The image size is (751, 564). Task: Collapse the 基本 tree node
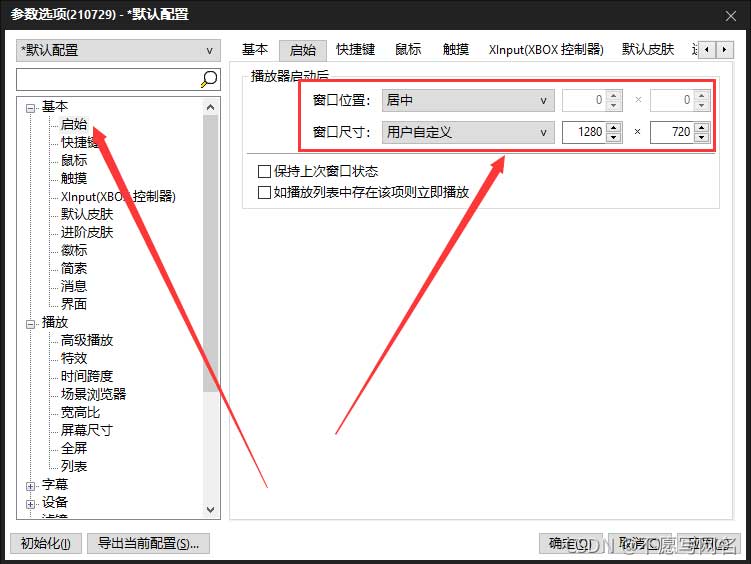pos(31,107)
